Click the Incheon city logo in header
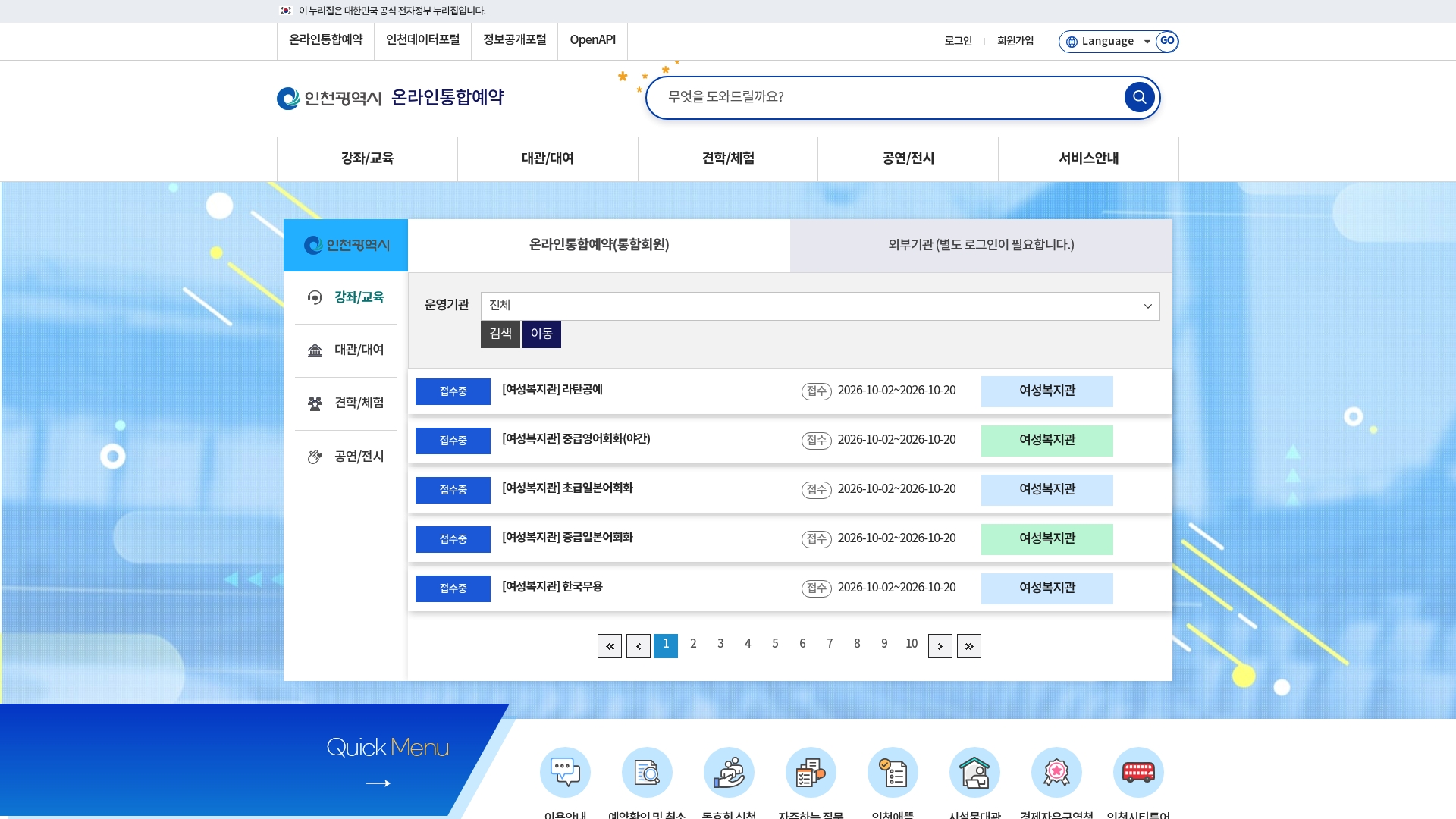Image resolution: width=1456 pixels, height=819 pixels. pos(328,98)
